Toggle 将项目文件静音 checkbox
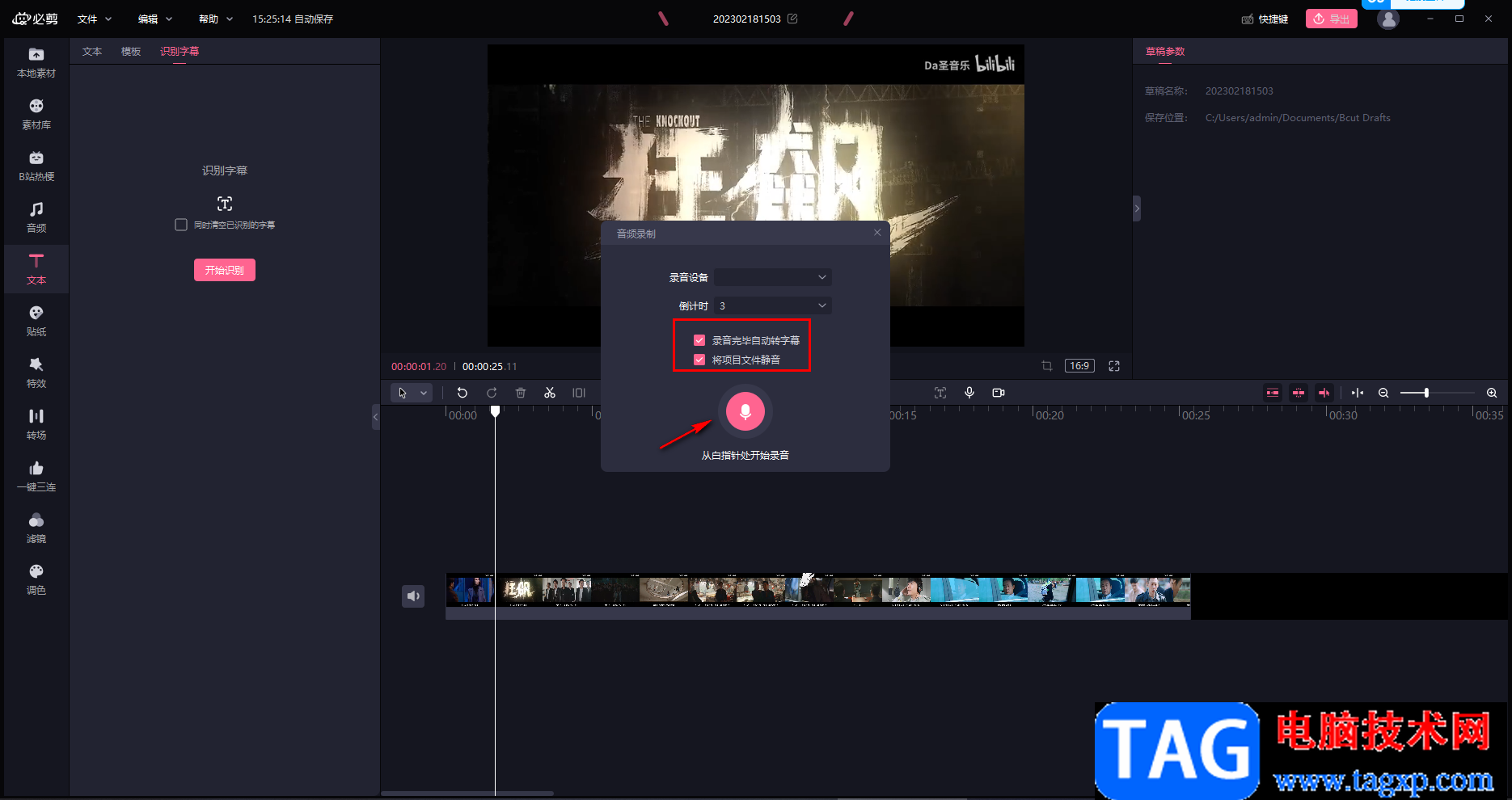Image resolution: width=1512 pixels, height=800 pixels. 699,360
